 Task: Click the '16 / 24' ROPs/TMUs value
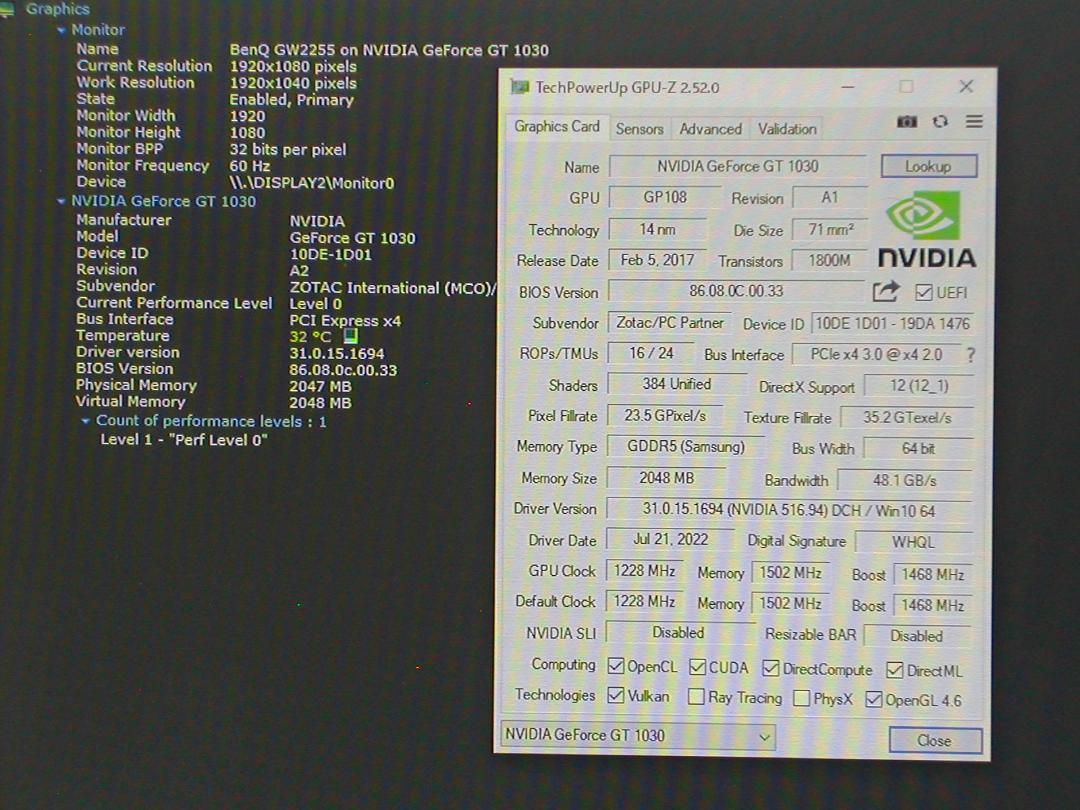point(651,353)
